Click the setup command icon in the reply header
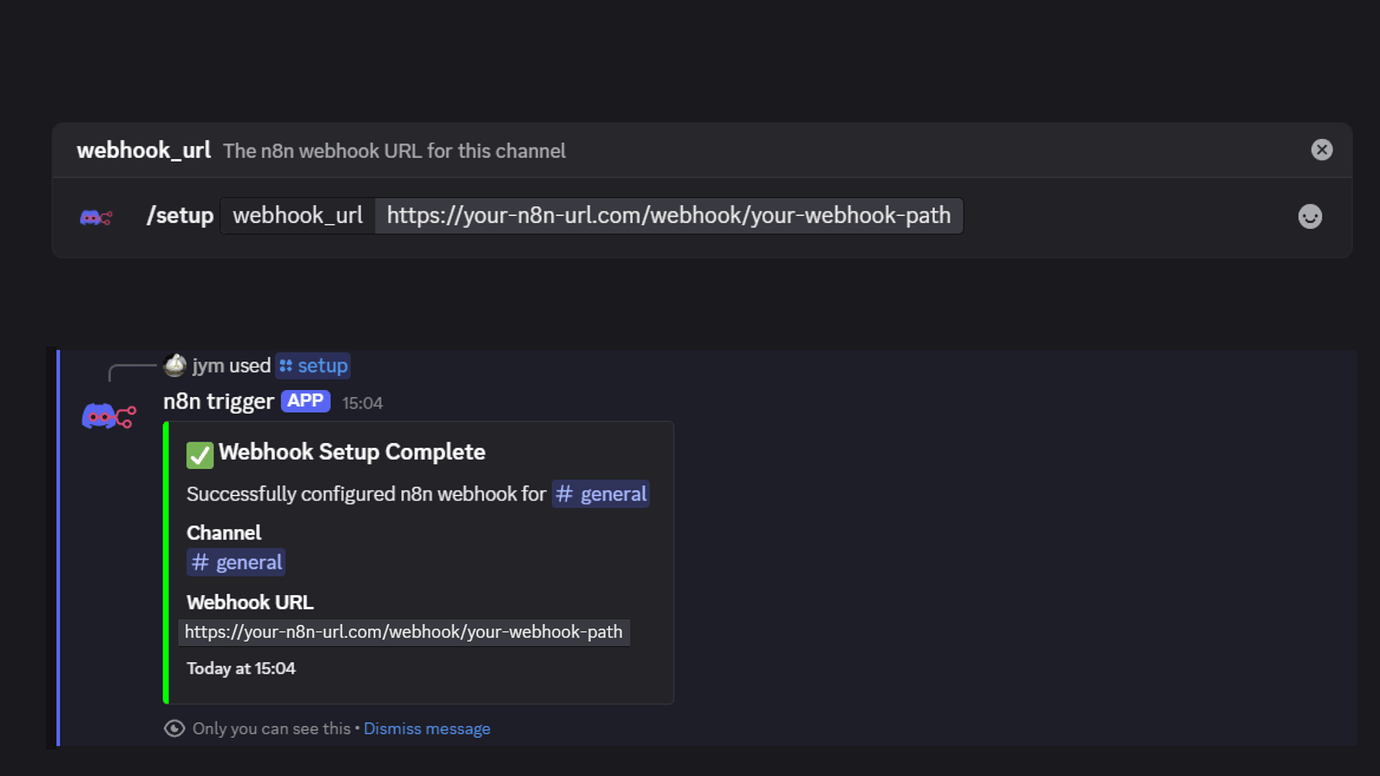 tap(286, 365)
